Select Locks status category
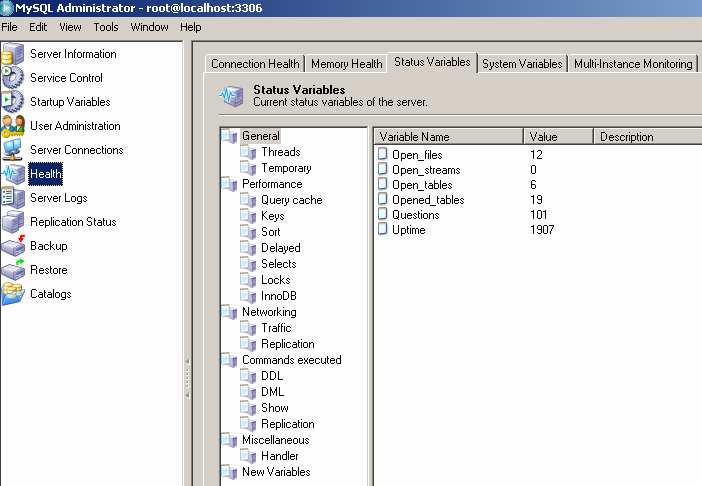 tap(276, 280)
